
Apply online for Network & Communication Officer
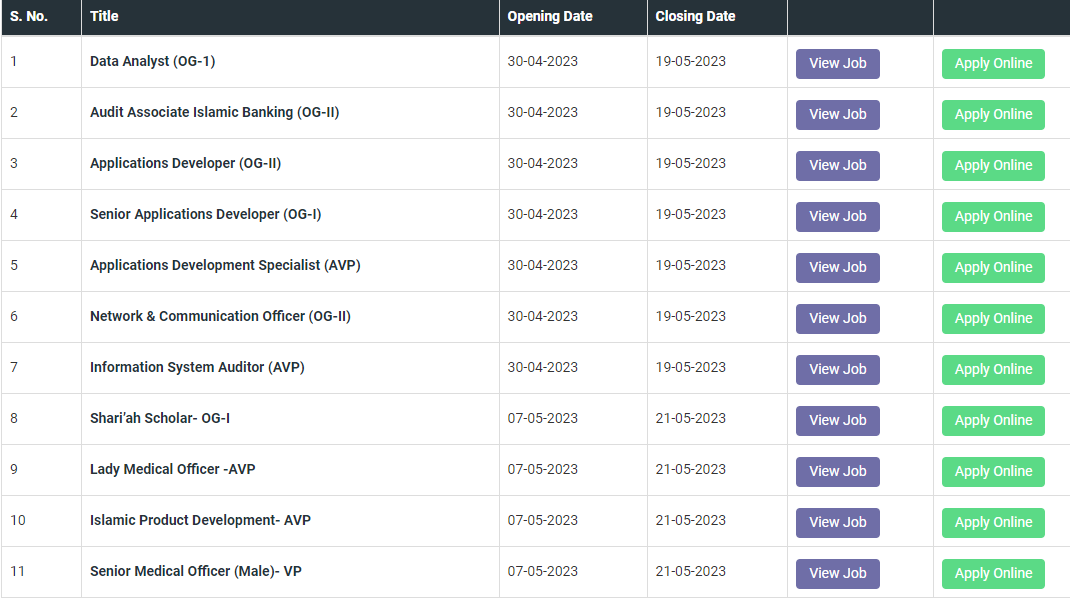(x=993, y=319)
